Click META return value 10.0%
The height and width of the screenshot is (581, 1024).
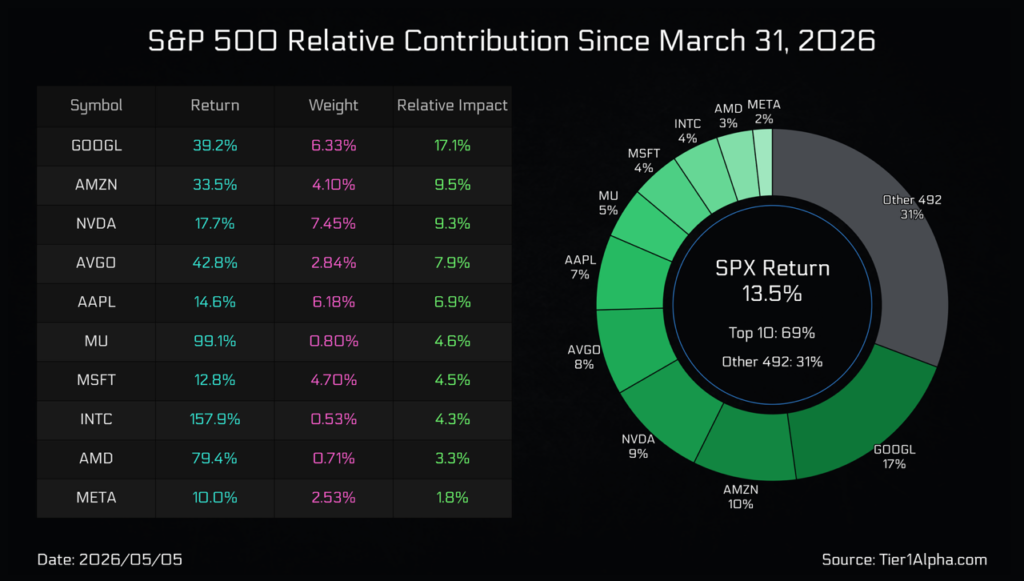[x=215, y=497]
